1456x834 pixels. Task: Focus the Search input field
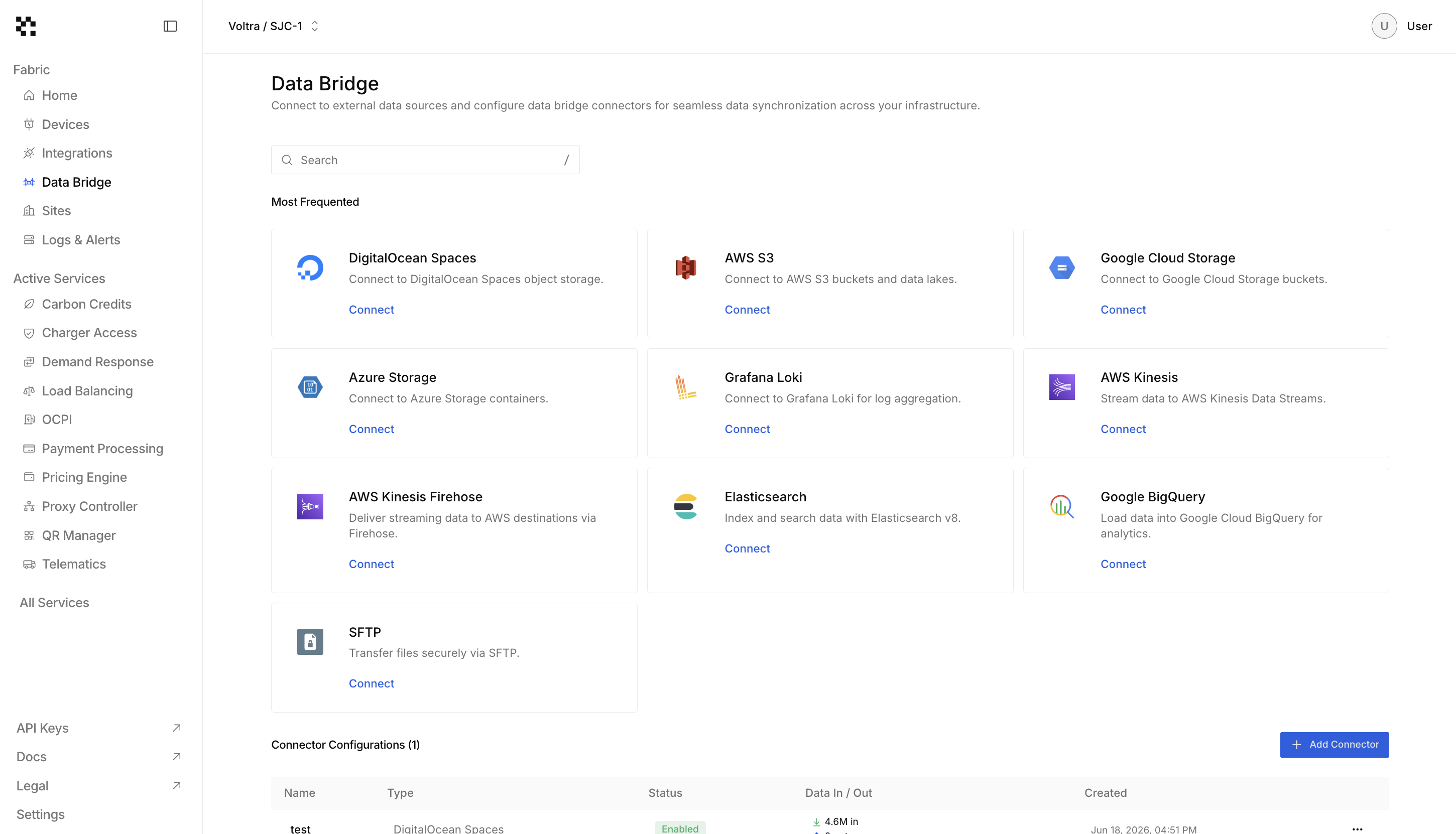425,160
